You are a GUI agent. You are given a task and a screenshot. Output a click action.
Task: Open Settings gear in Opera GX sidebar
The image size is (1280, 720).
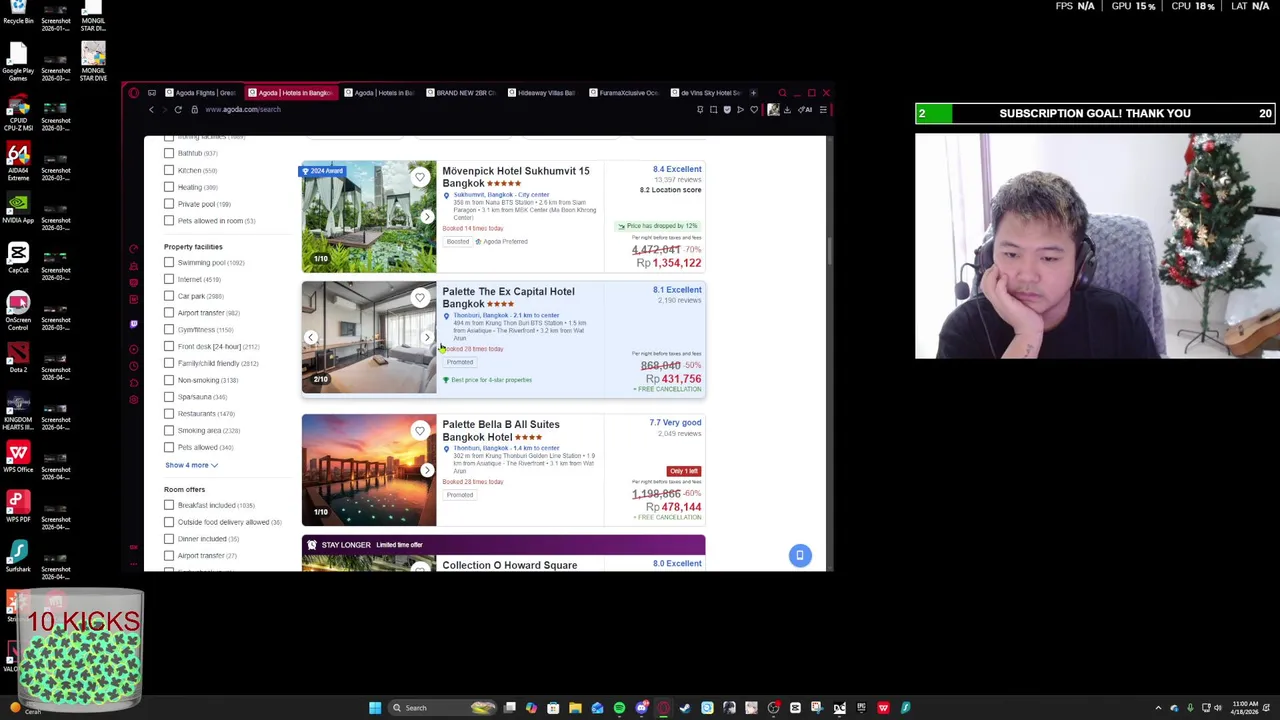(x=134, y=399)
